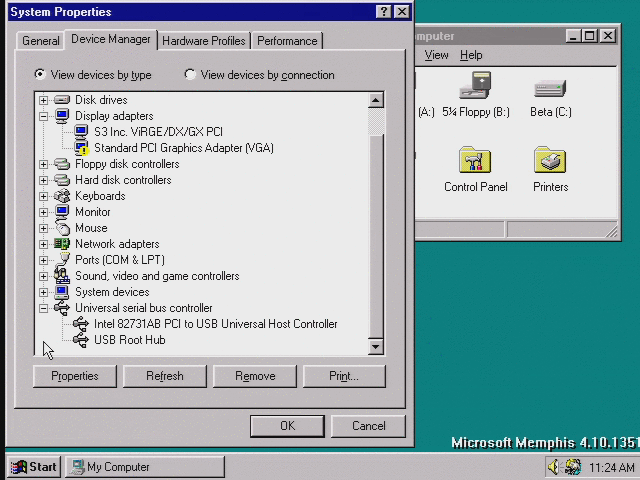Confirm with the OK button
The image size is (640, 480).
(x=287, y=426)
